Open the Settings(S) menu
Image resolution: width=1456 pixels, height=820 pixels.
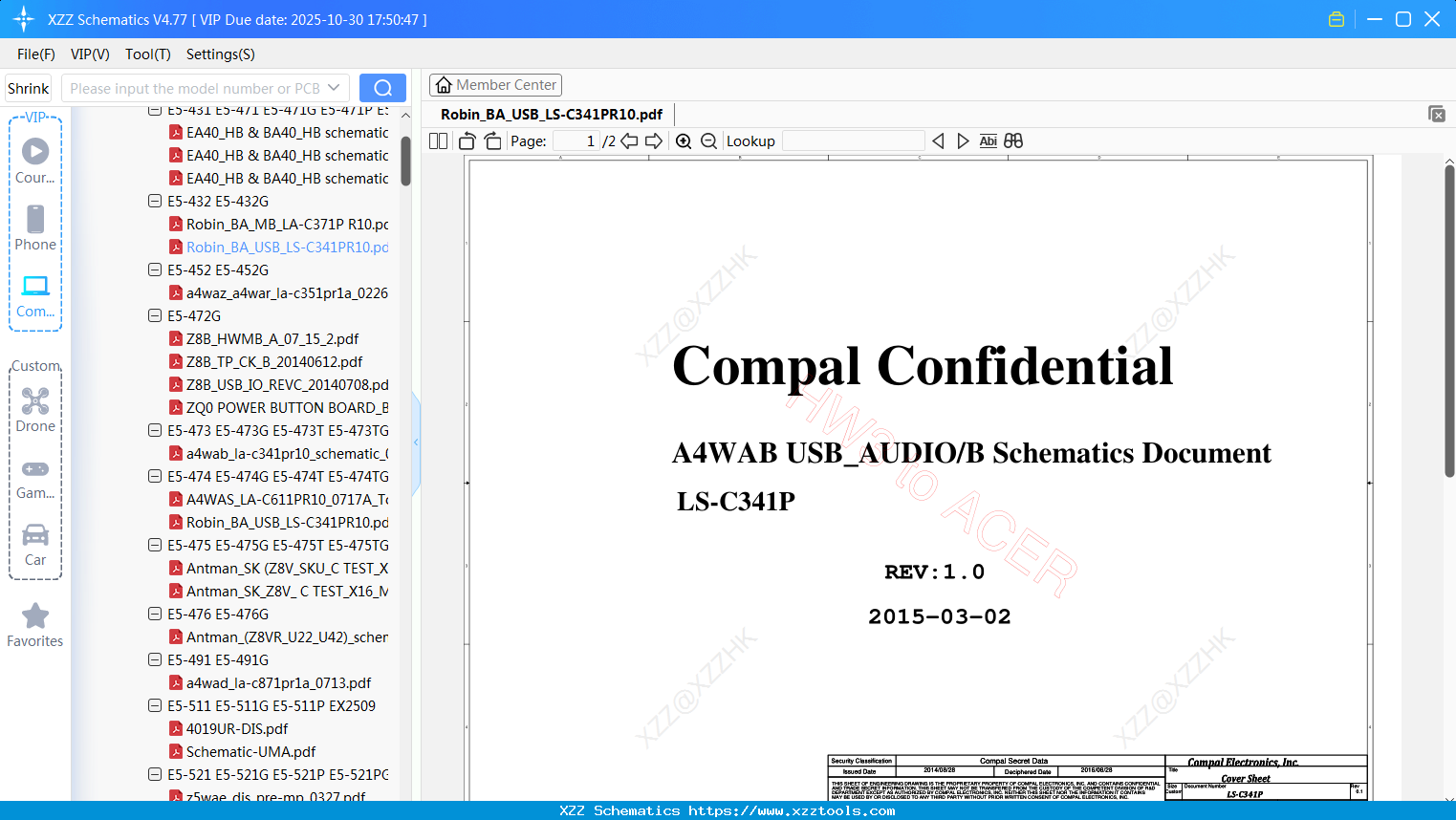(221, 54)
